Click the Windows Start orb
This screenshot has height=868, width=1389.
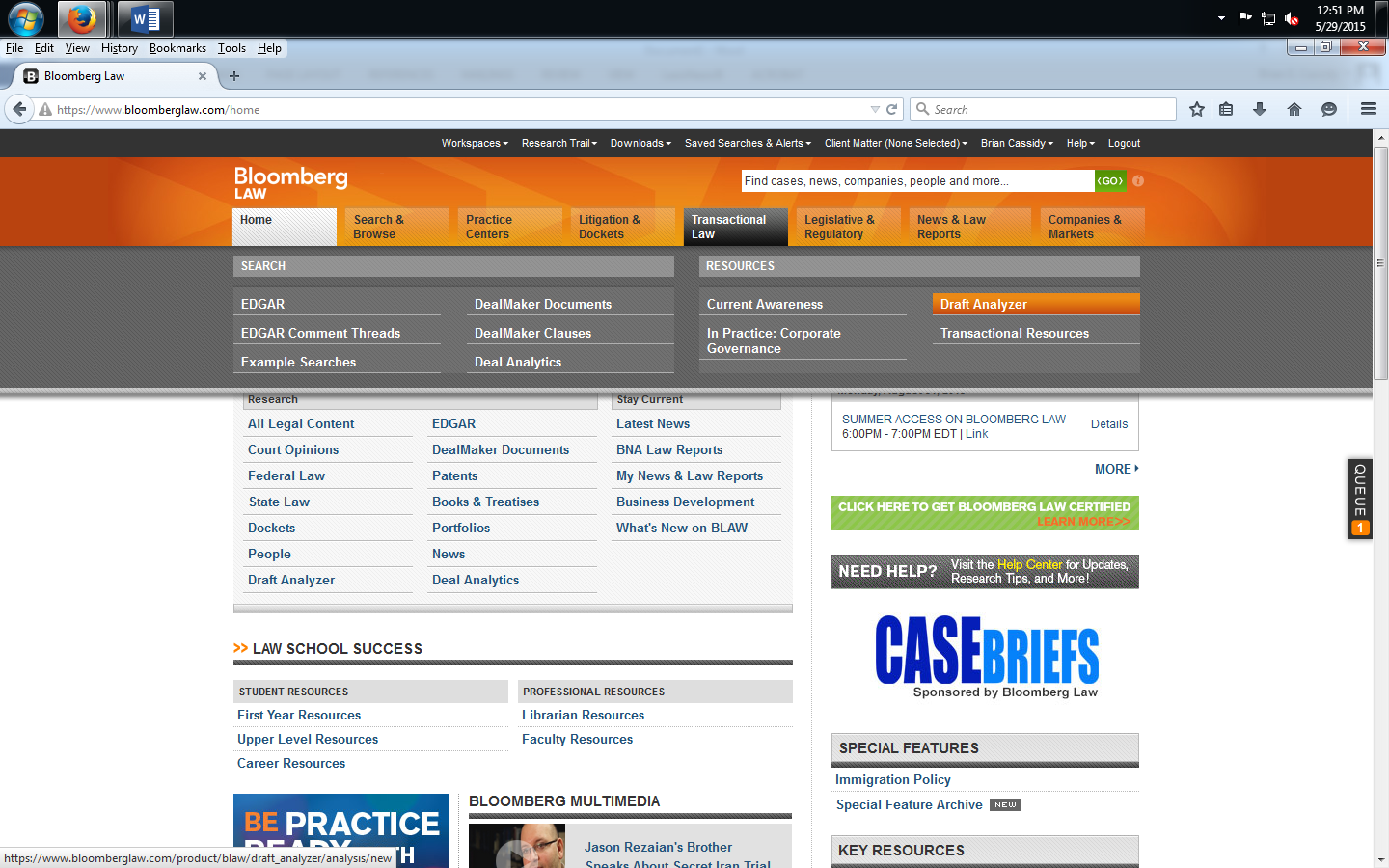[x=26, y=18]
